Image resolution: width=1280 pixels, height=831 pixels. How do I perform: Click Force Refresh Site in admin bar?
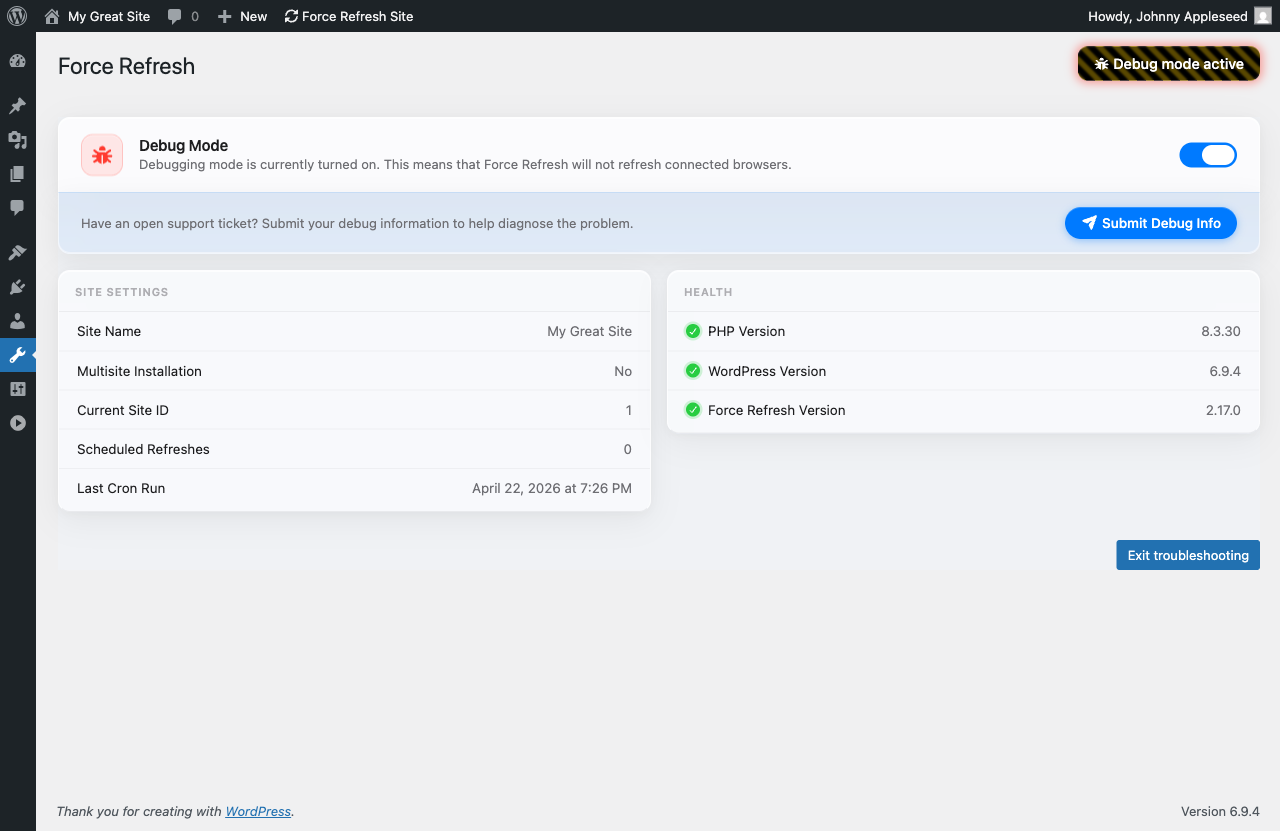click(348, 16)
